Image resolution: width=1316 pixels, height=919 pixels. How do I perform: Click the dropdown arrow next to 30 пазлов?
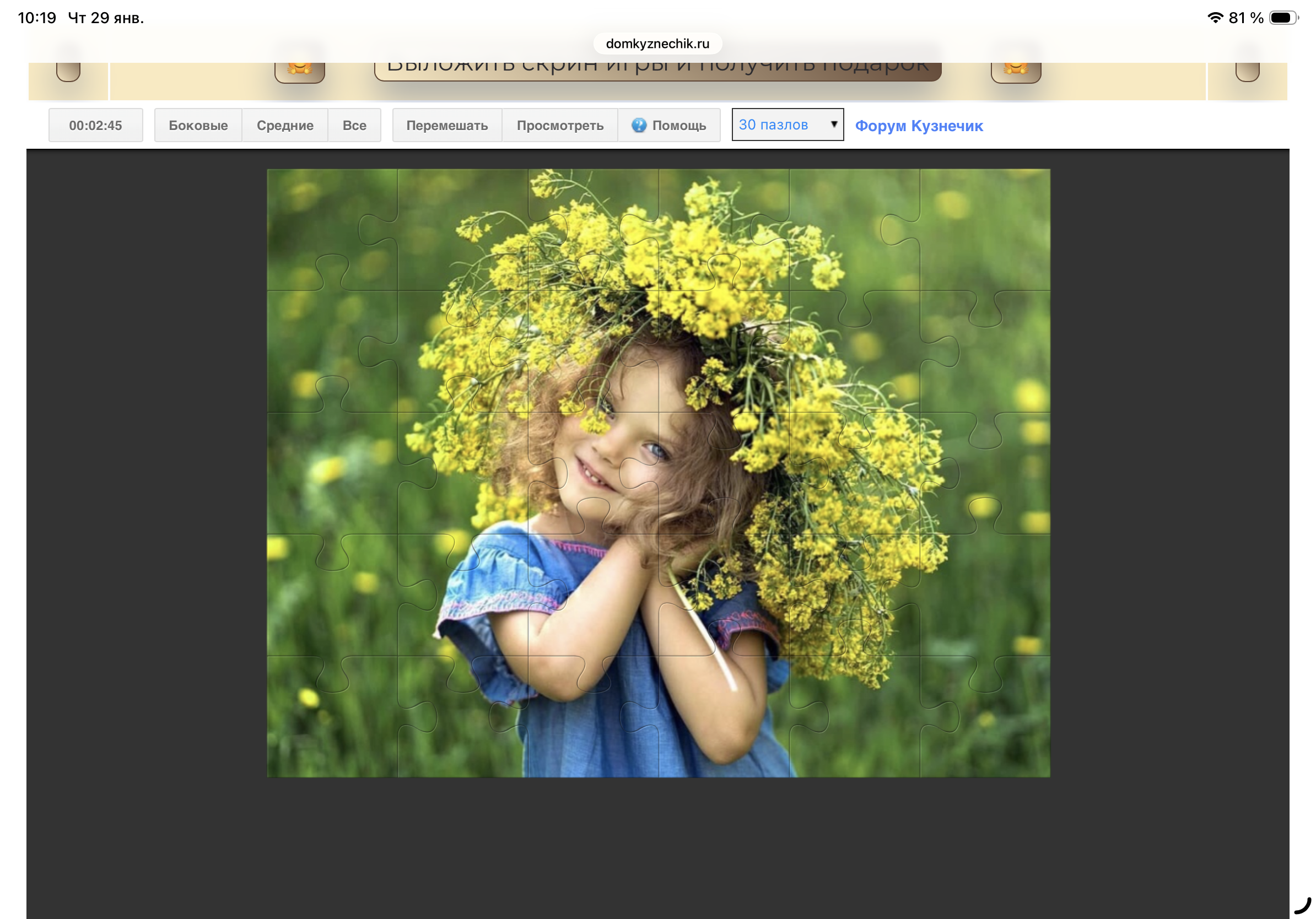[x=833, y=125]
